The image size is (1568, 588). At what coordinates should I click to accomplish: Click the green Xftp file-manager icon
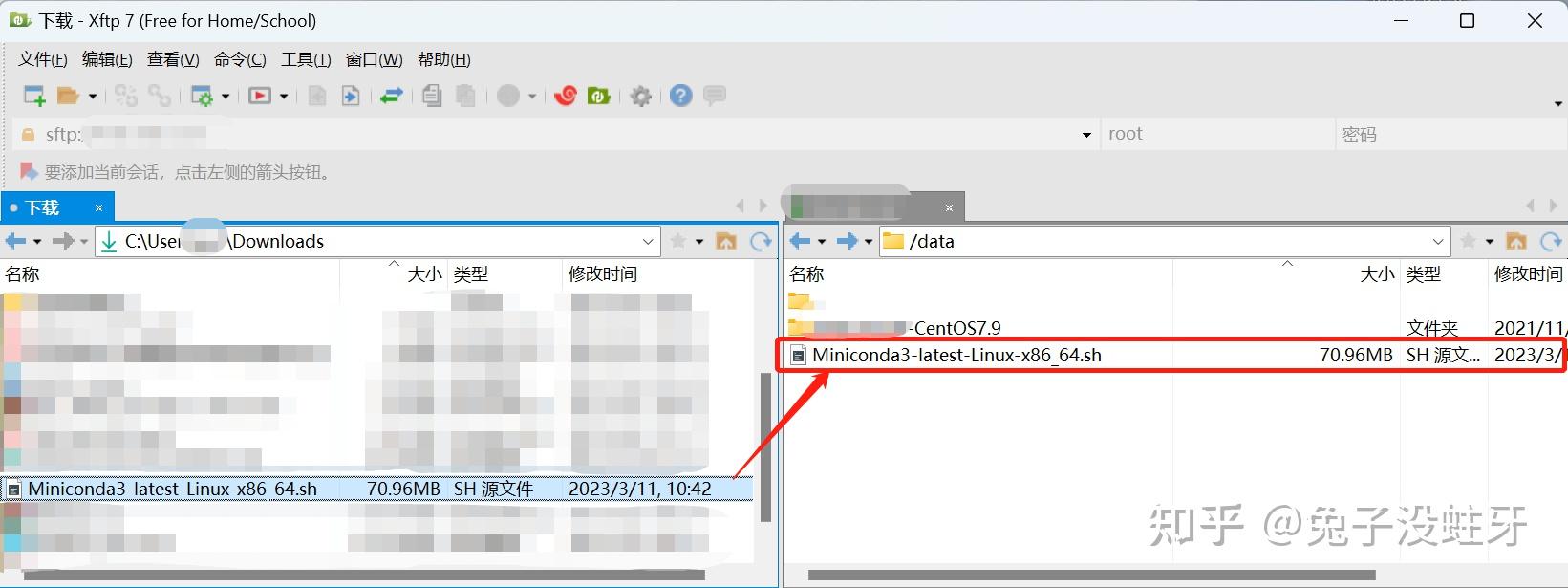click(x=599, y=96)
